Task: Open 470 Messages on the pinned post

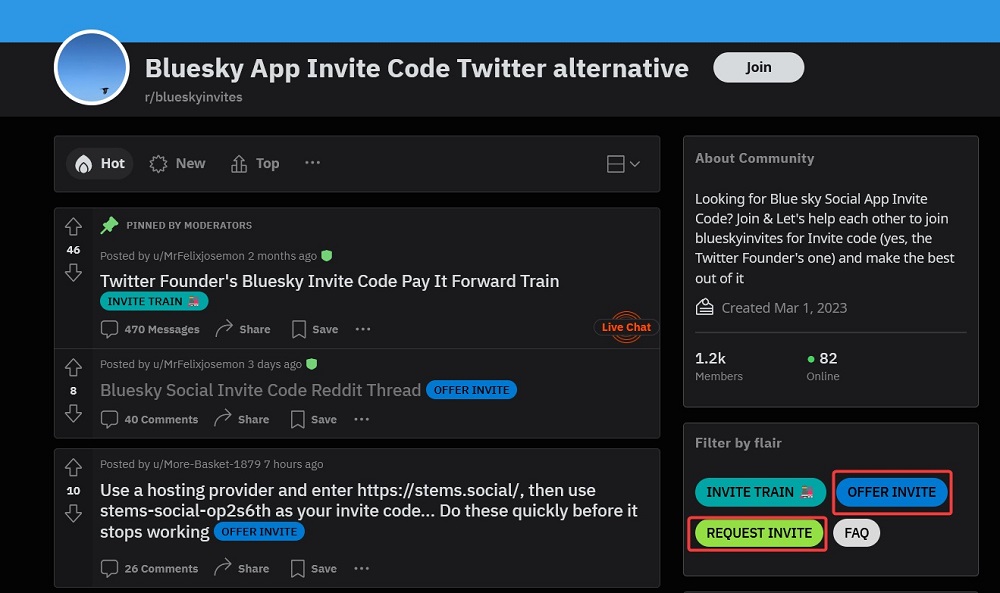Action: [x=150, y=329]
